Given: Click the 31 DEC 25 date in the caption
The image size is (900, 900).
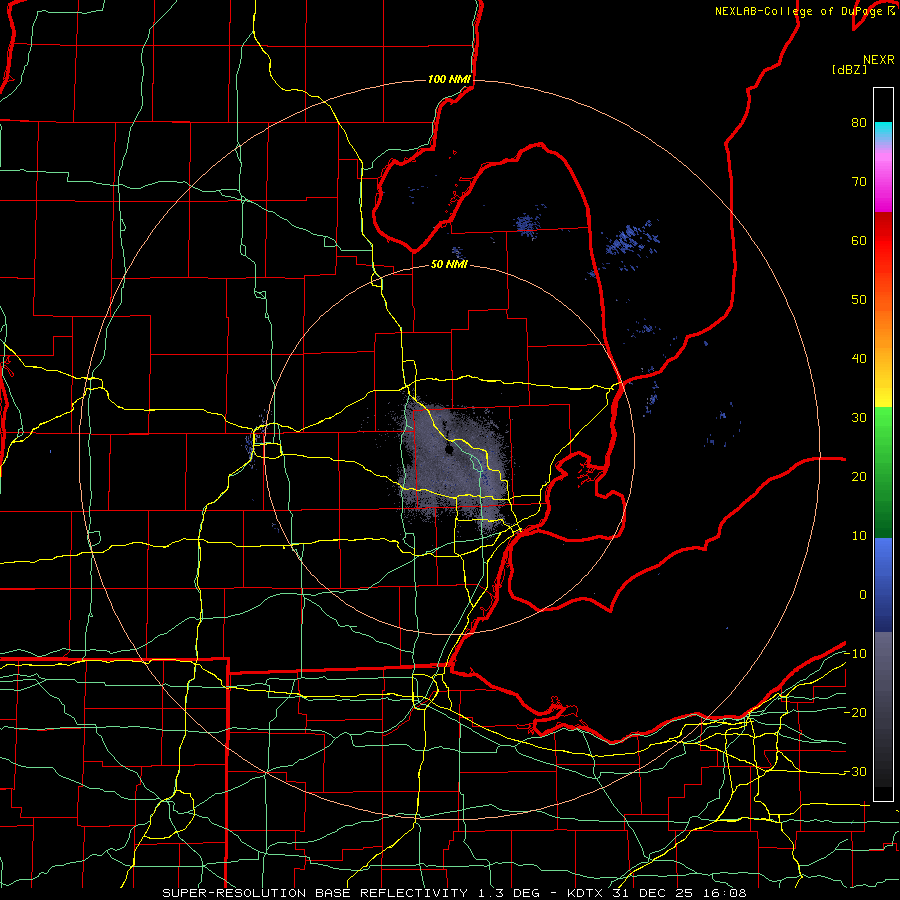Looking at the screenshot, I should (655, 893).
